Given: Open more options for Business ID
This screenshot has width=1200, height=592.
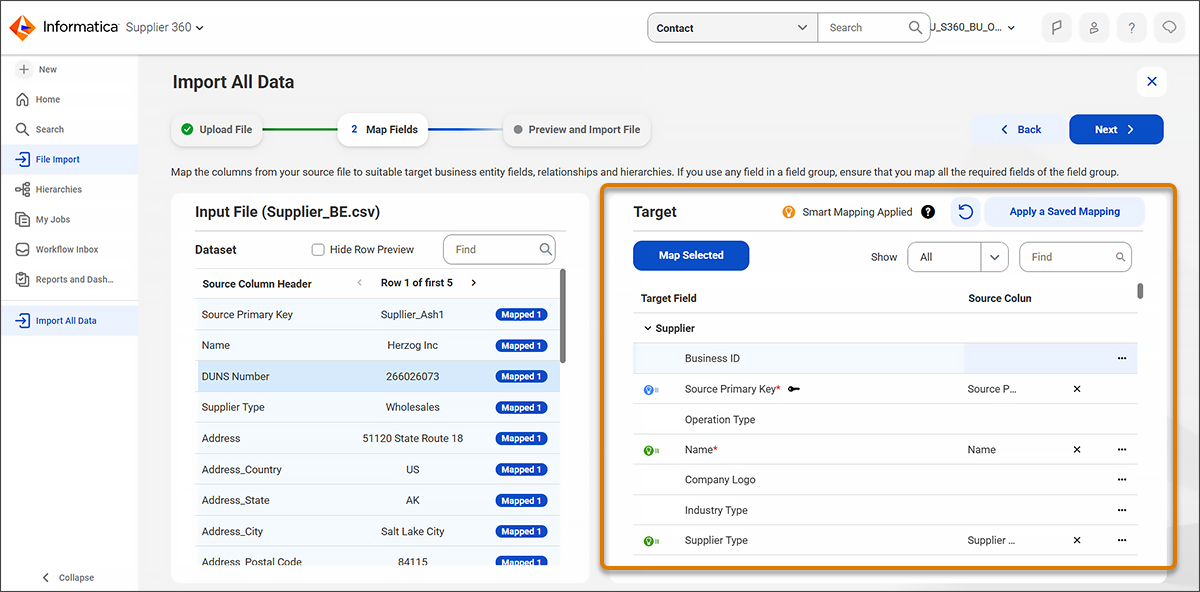Looking at the screenshot, I should (1122, 358).
